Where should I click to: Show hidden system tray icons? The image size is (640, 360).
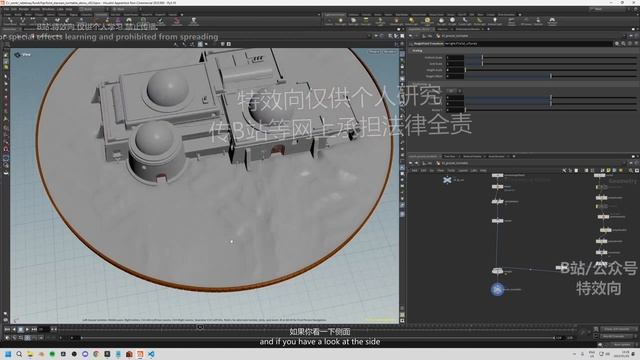point(575,354)
